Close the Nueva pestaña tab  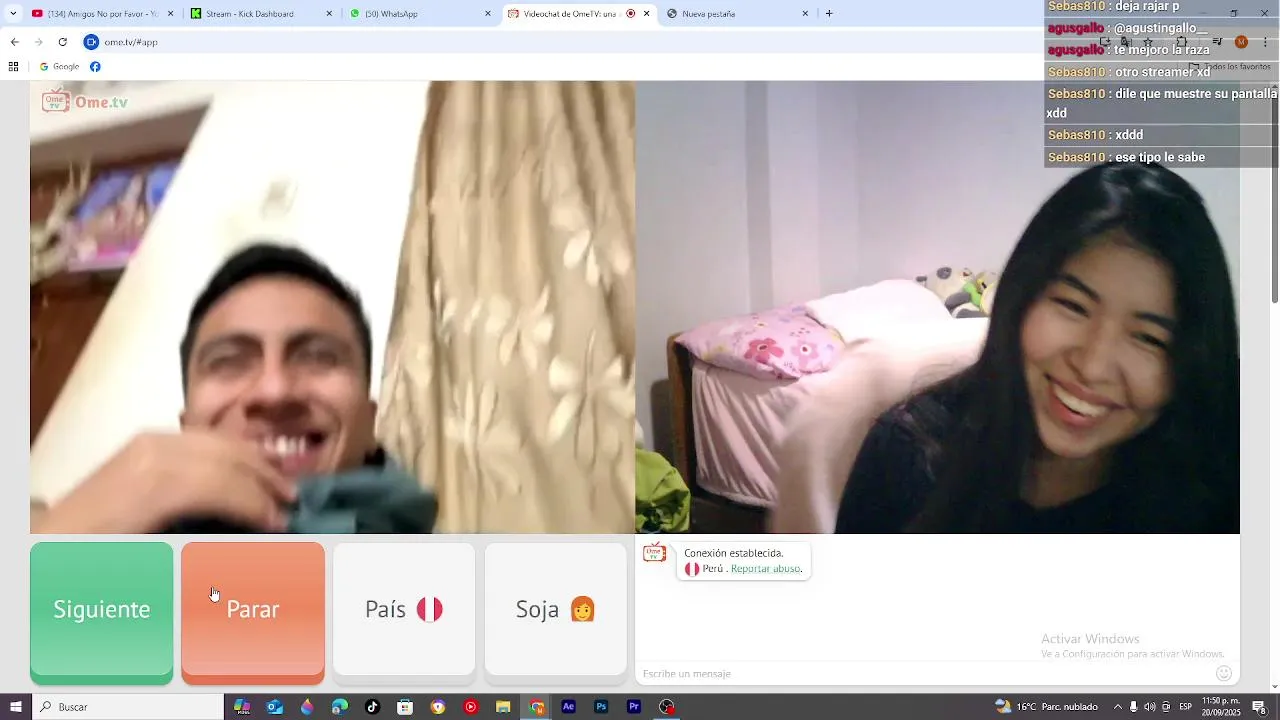[805, 14]
